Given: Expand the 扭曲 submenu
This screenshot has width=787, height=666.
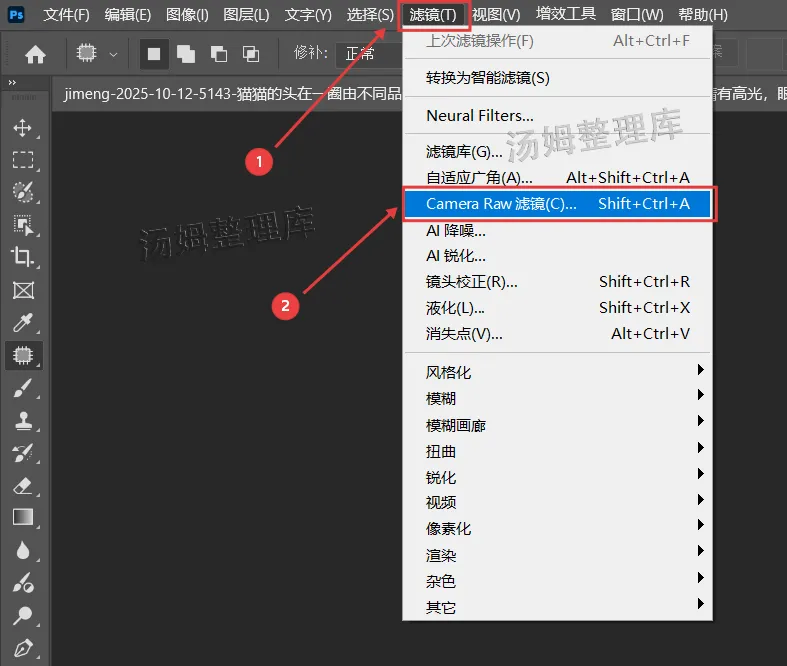Looking at the screenshot, I should coord(557,451).
